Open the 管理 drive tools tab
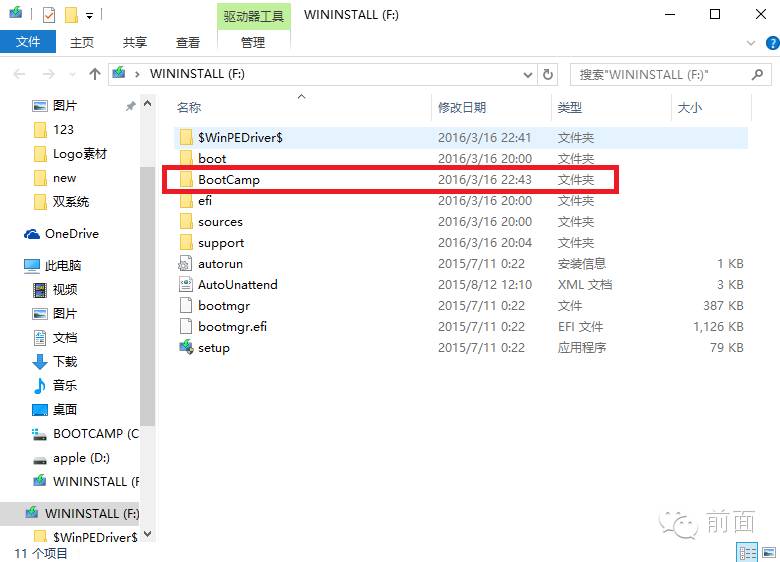This screenshot has width=780, height=562. point(253,42)
